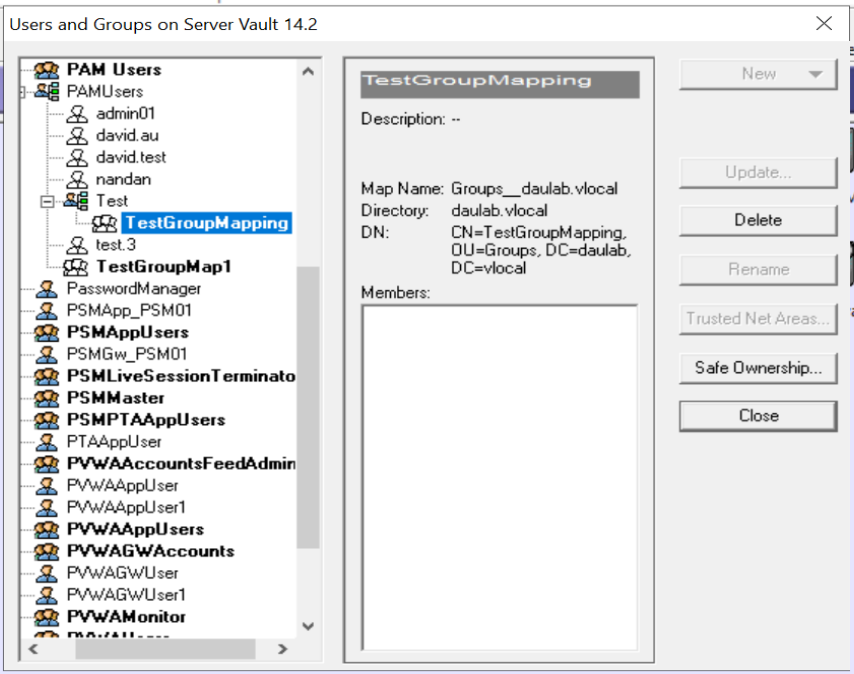Click the PSMLiveSessionTerminators group icon
The height and width of the screenshot is (674, 854).
(46, 376)
